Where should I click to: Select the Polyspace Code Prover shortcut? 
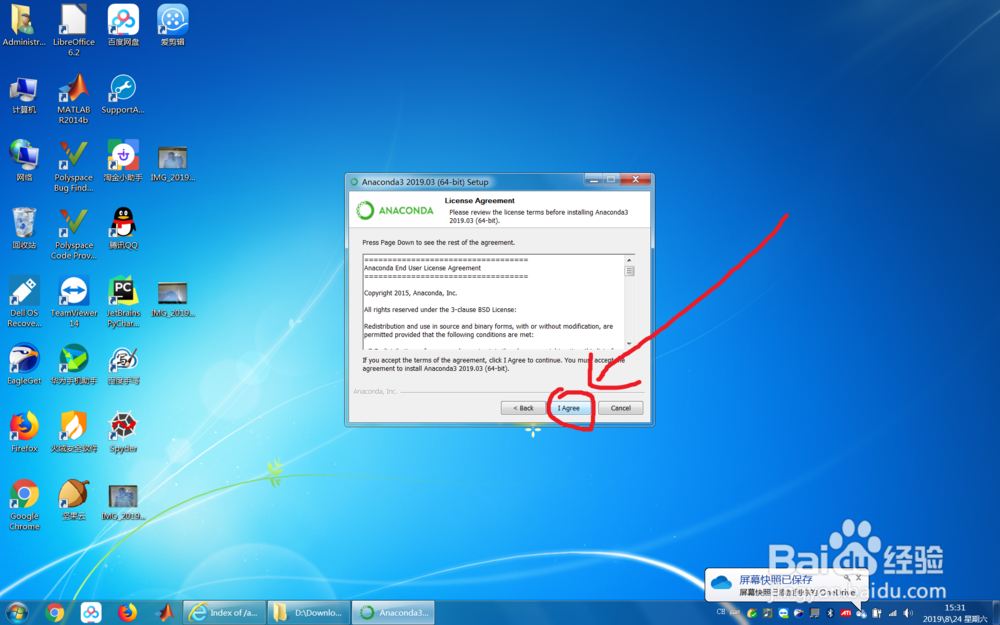tap(74, 234)
